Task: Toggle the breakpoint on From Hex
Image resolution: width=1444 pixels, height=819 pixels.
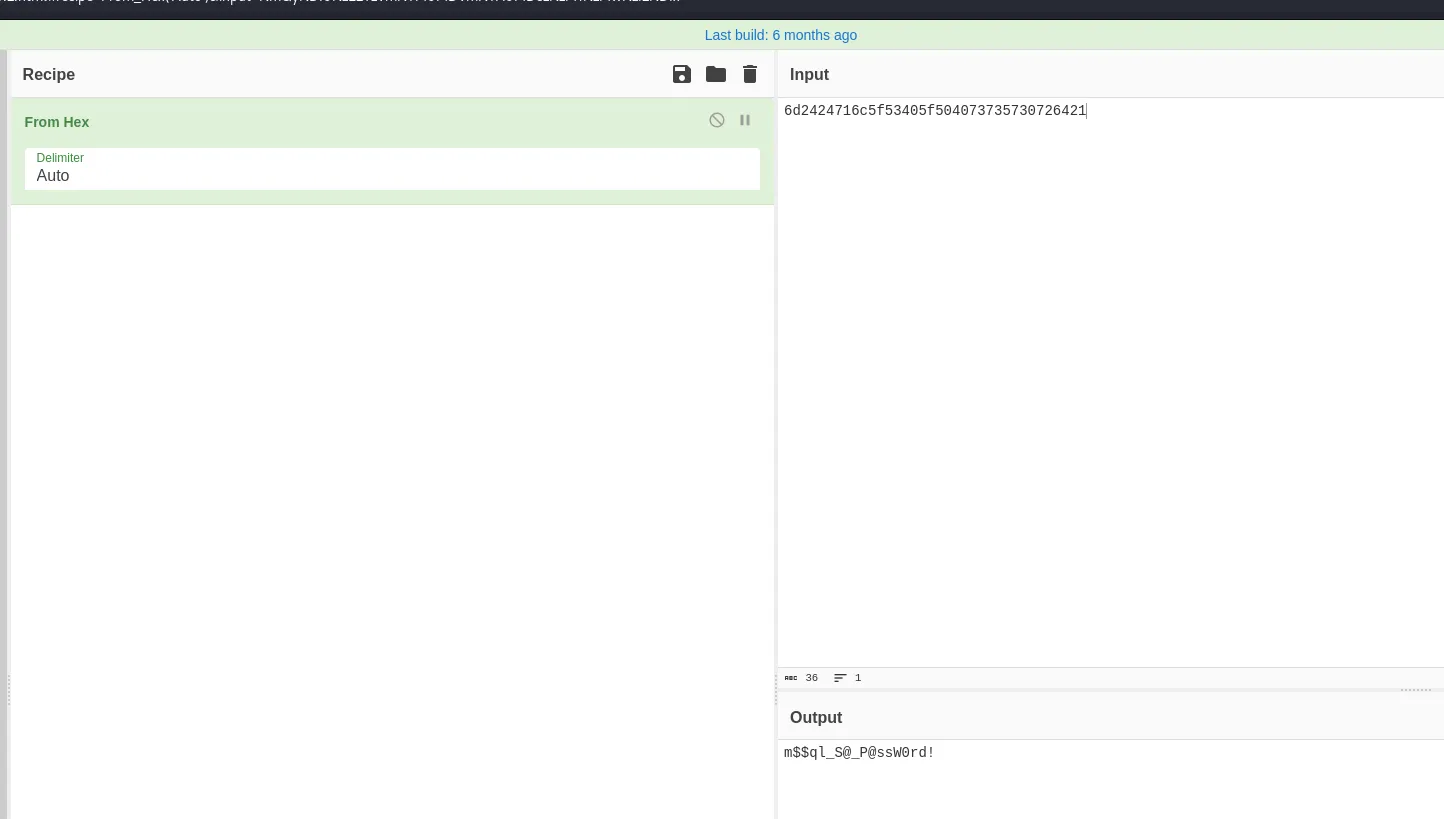Action: (x=745, y=120)
